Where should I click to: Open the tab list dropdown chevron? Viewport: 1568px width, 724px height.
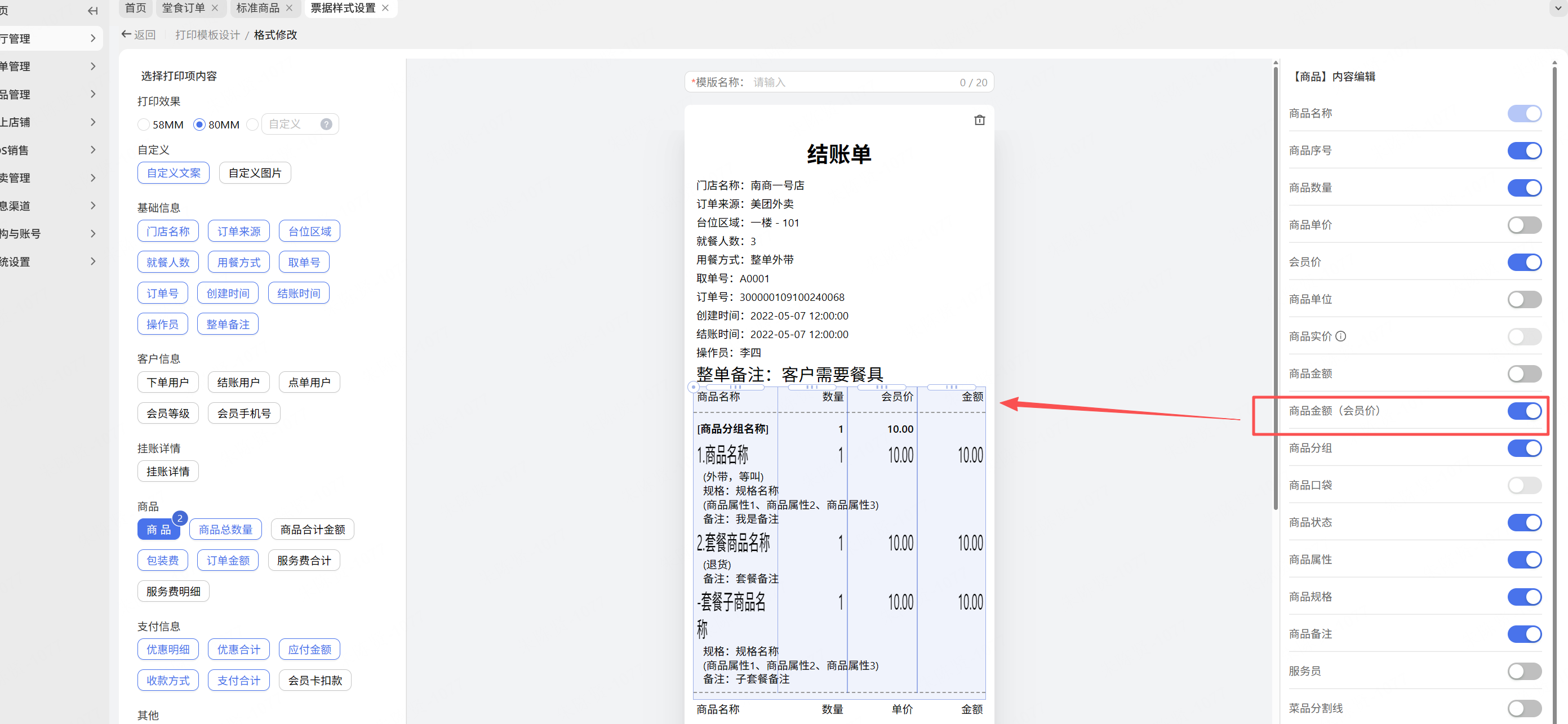point(1557,8)
